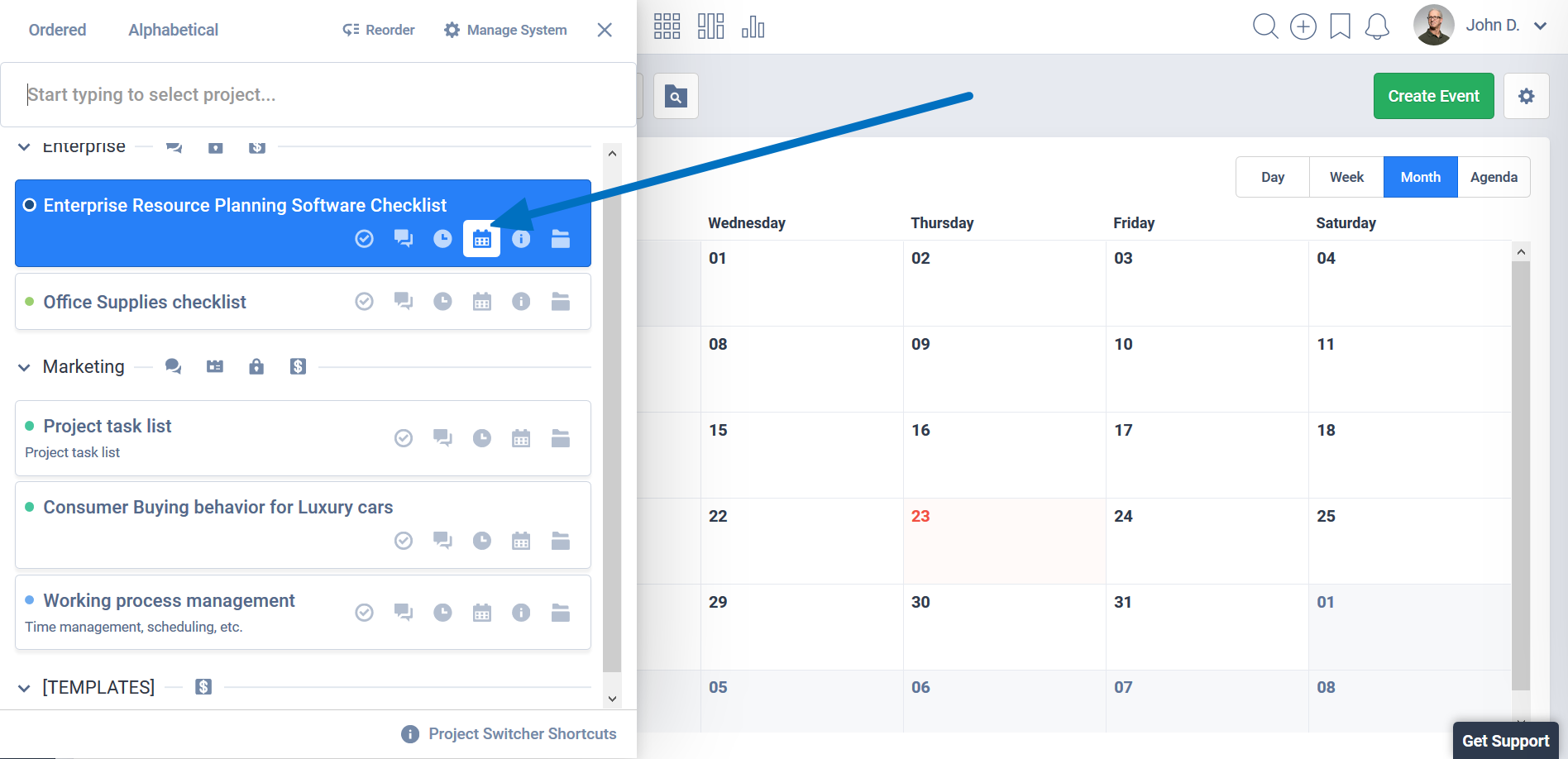Open Project Switcher Shortcuts link
This screenshot has width=1568, height=759.
pyautogui.click(x=522, y=734)
